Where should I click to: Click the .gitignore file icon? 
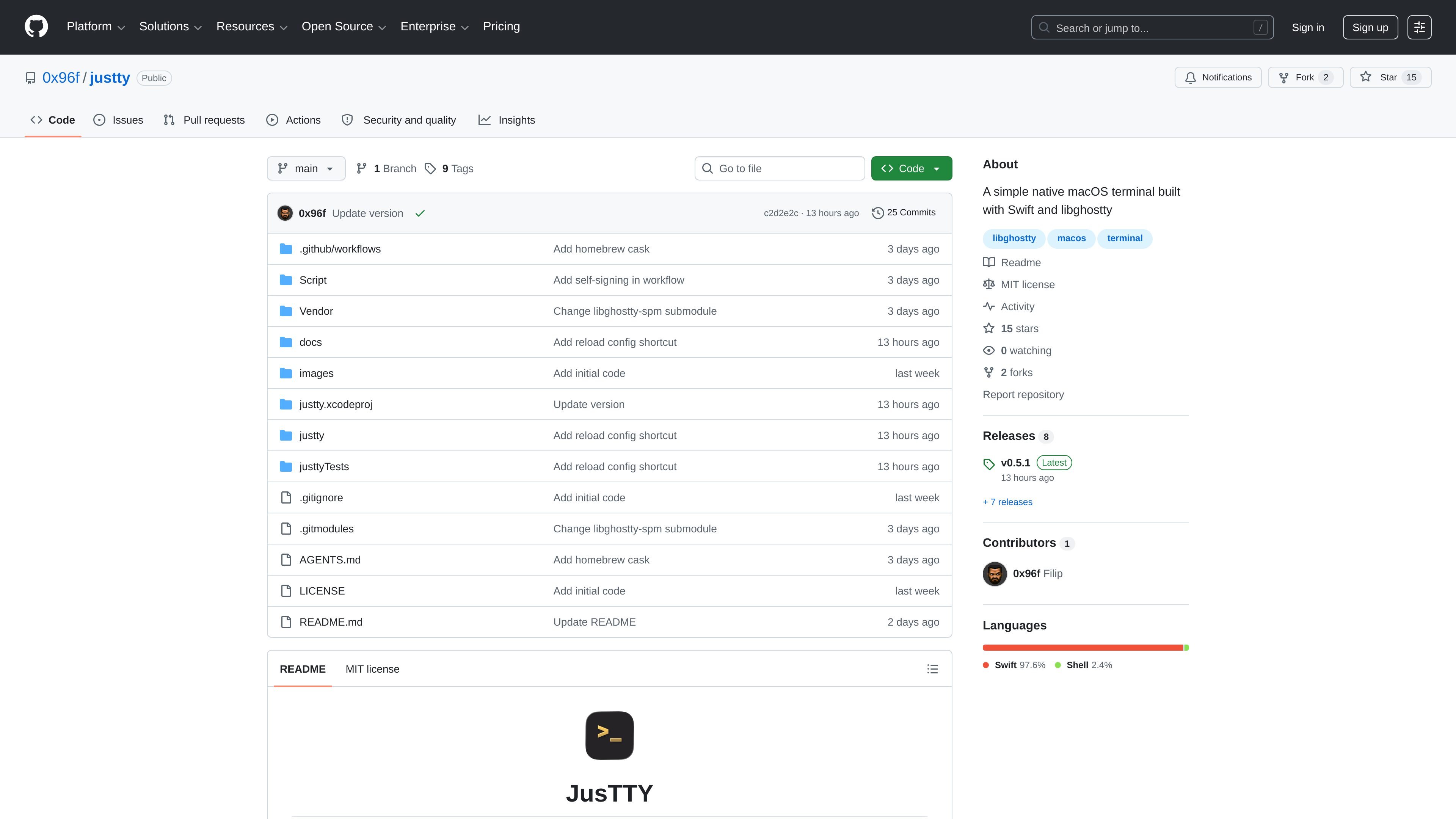286,497
